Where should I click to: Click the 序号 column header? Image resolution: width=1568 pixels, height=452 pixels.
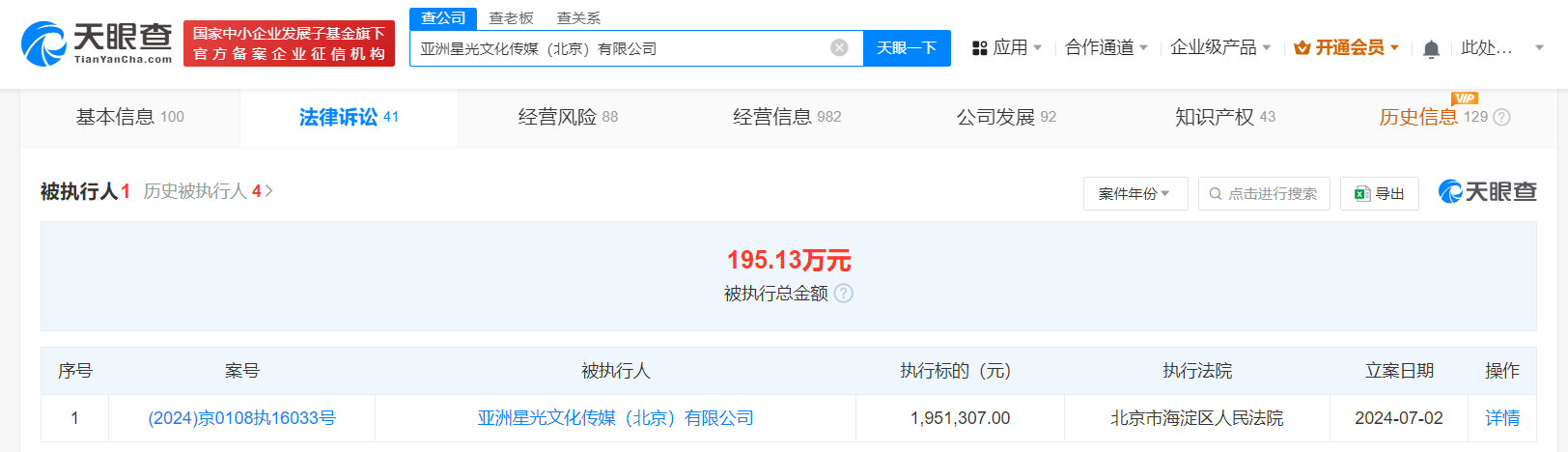pyautogui.click(x=75, y=371)
